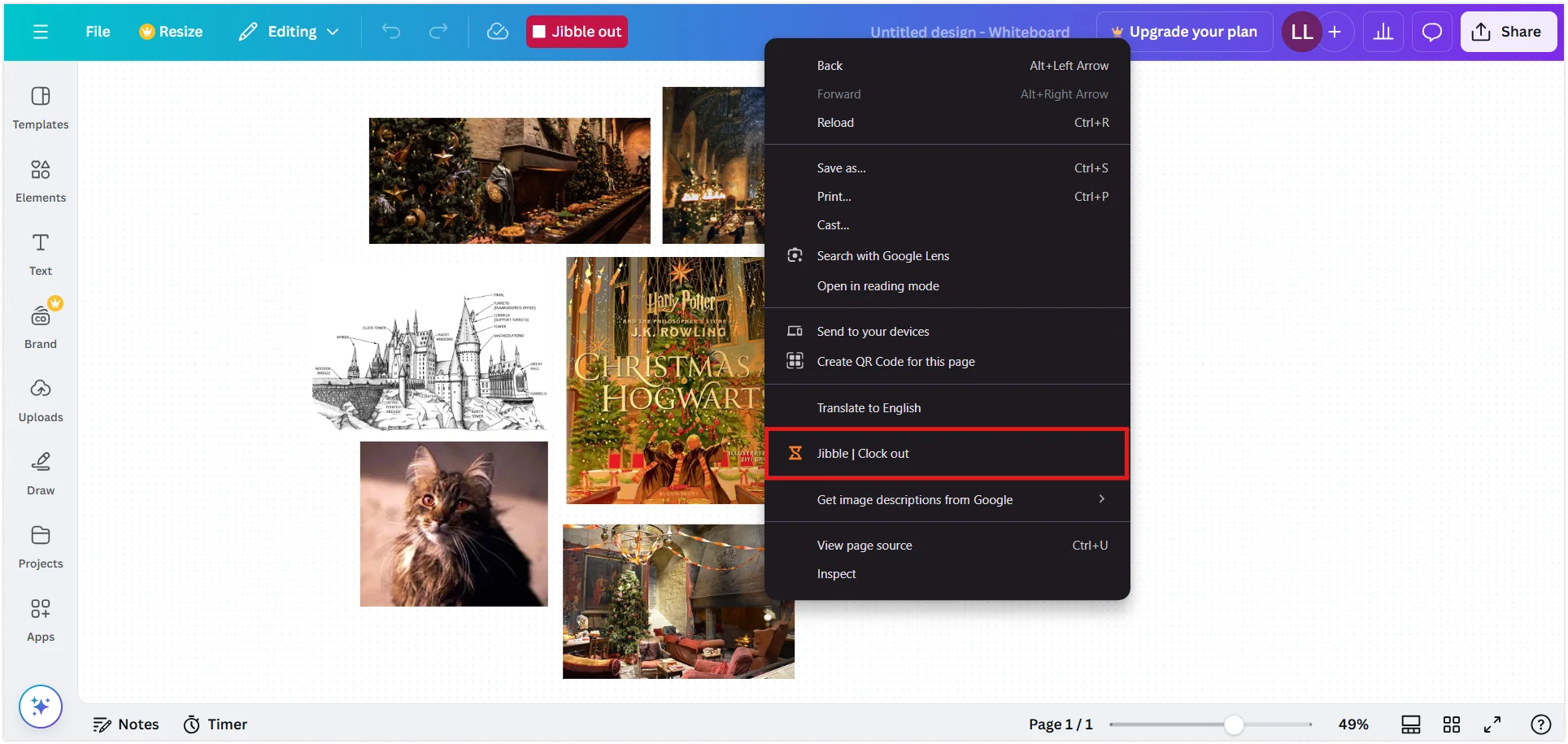This screenshot has width=1568, height=744.
Task: Undo the last action
Action: (x=391, y=32)
